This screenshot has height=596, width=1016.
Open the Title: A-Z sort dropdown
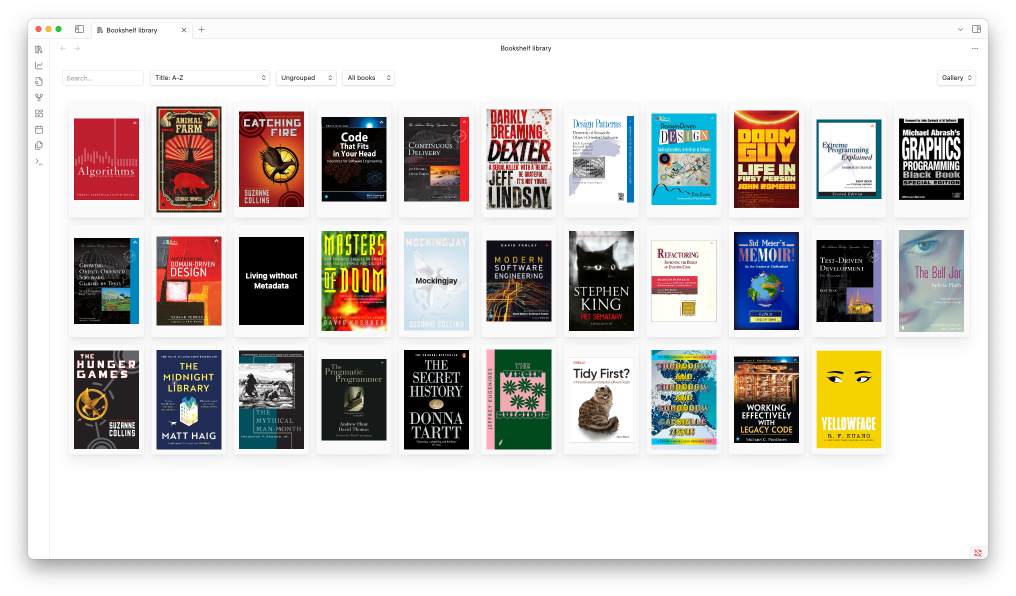point(210,78)
